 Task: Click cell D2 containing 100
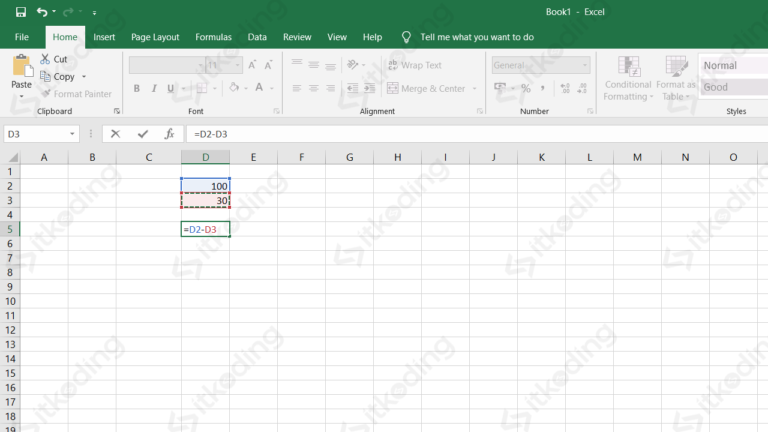click(x=205, y=186)
